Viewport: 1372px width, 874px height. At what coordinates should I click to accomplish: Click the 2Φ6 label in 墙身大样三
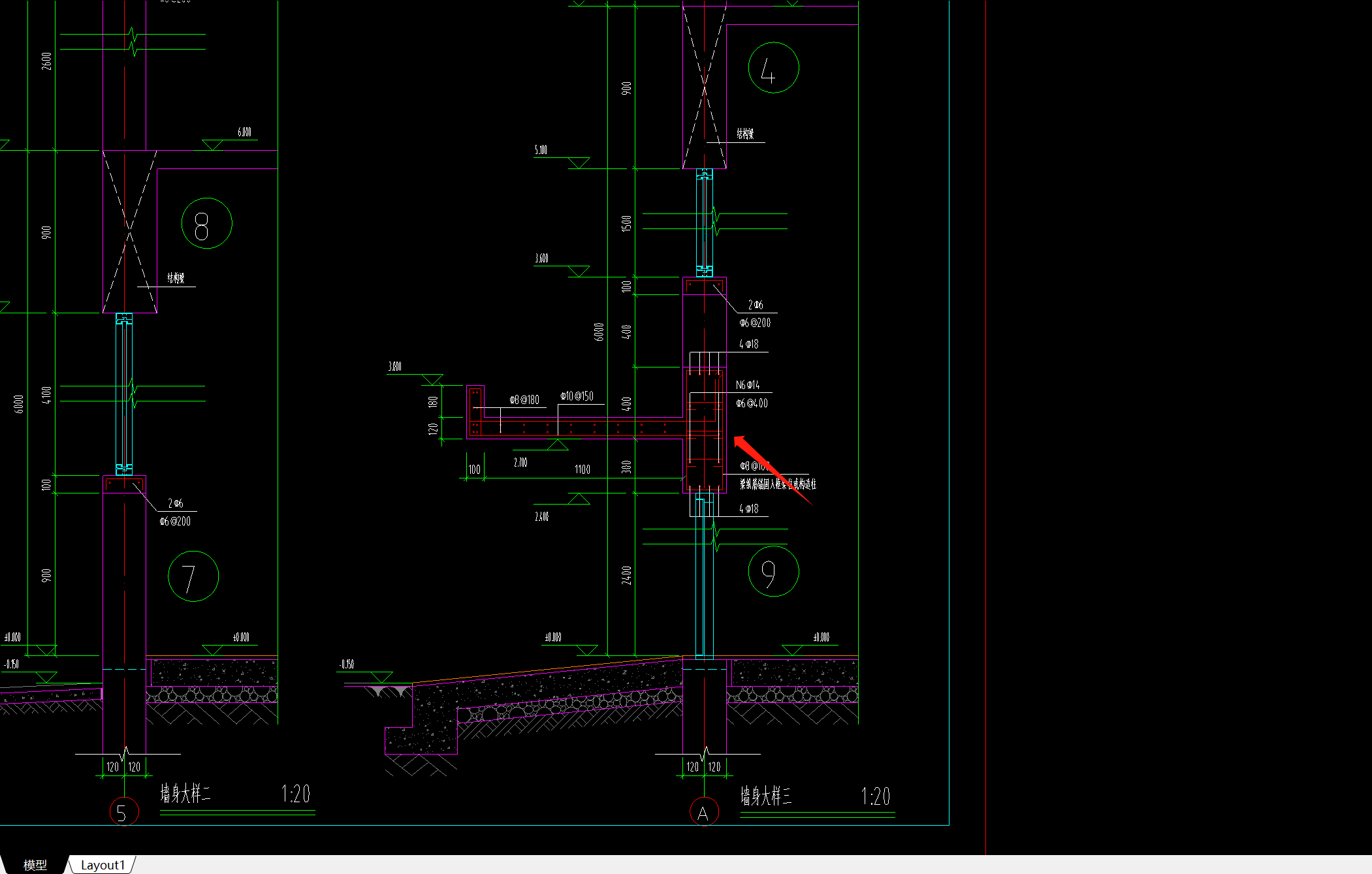tap(756, 305)
